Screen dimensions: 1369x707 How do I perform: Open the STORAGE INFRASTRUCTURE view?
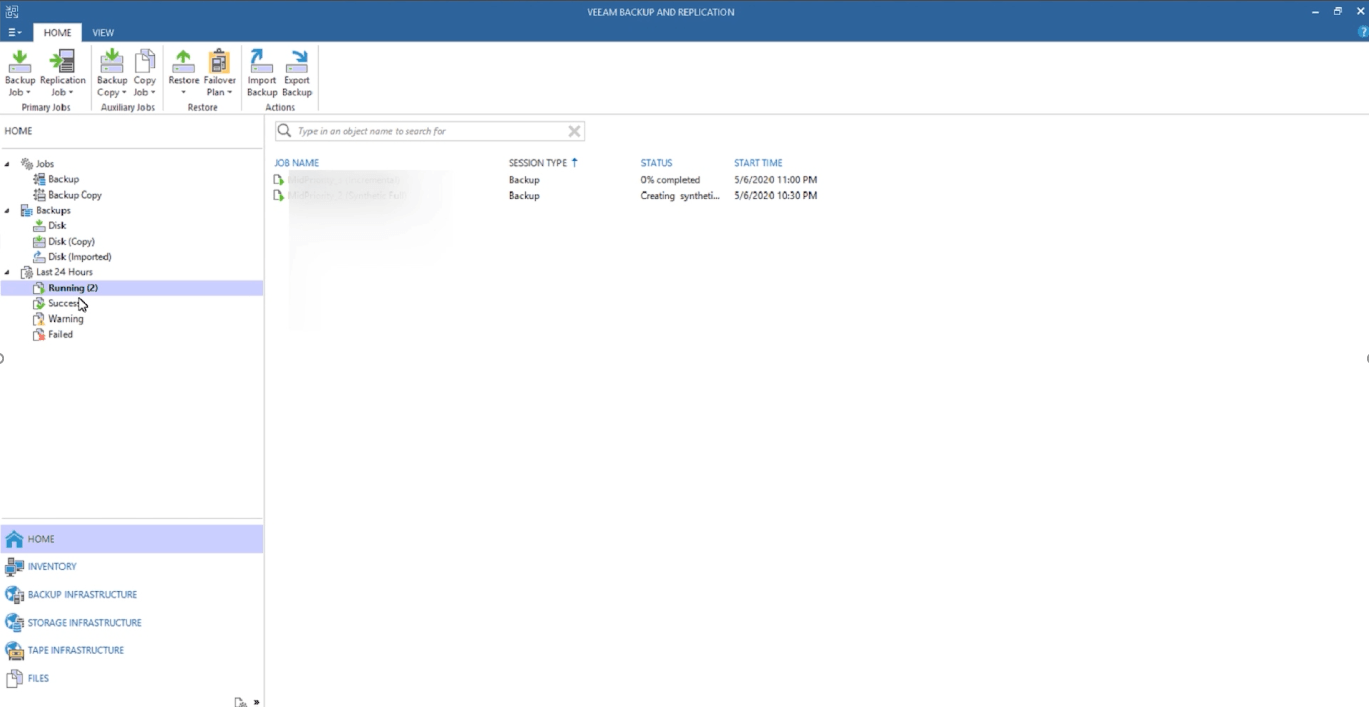132,622
